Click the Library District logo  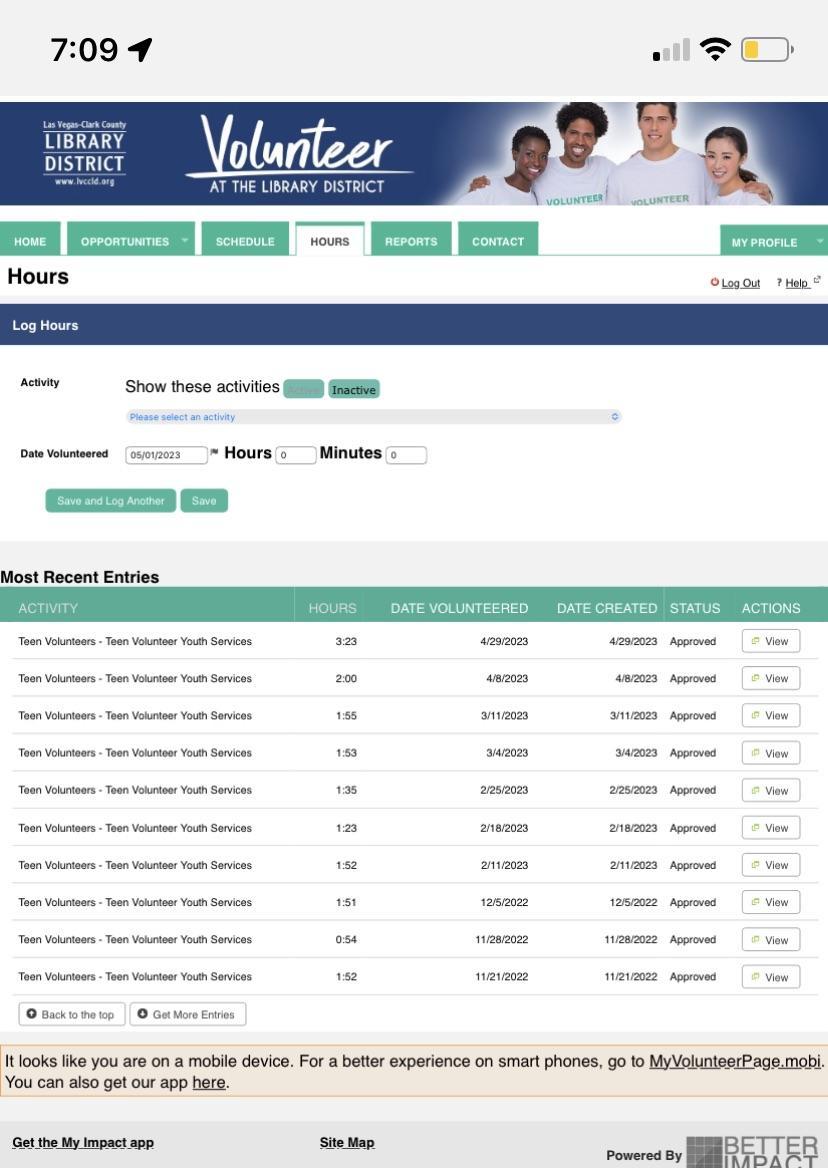coord(84,153)
